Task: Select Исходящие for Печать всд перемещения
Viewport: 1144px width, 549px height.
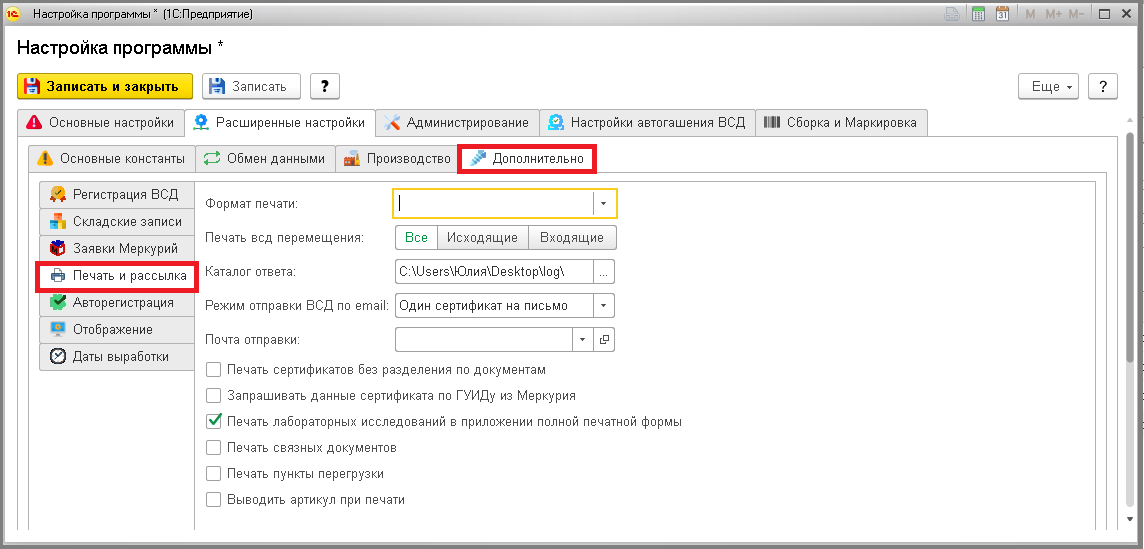Action: tap(482, 237)
